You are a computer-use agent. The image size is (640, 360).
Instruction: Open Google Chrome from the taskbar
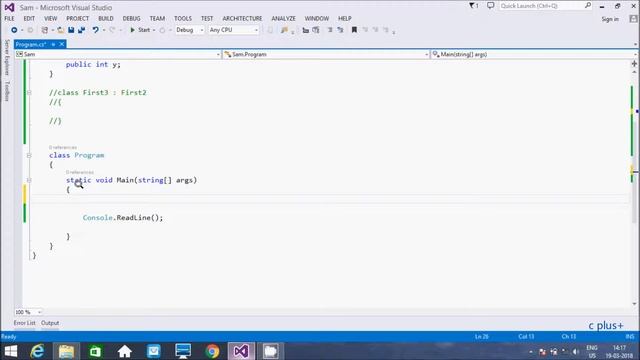[212, 351]
